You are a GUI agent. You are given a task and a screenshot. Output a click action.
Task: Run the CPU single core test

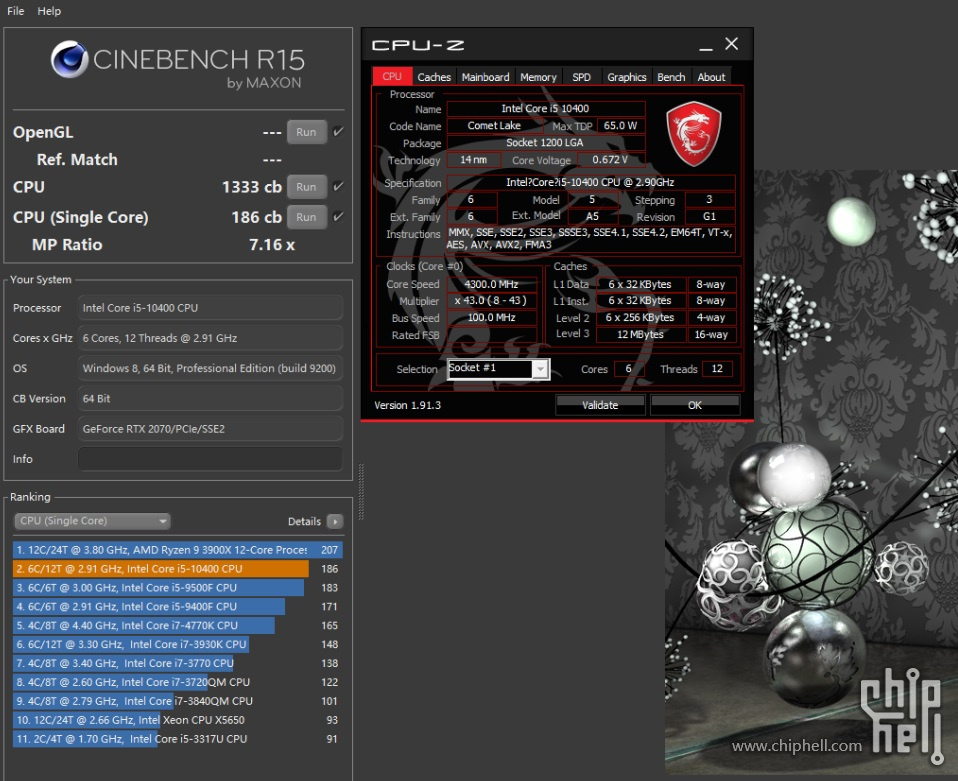(x=306, y=217)
